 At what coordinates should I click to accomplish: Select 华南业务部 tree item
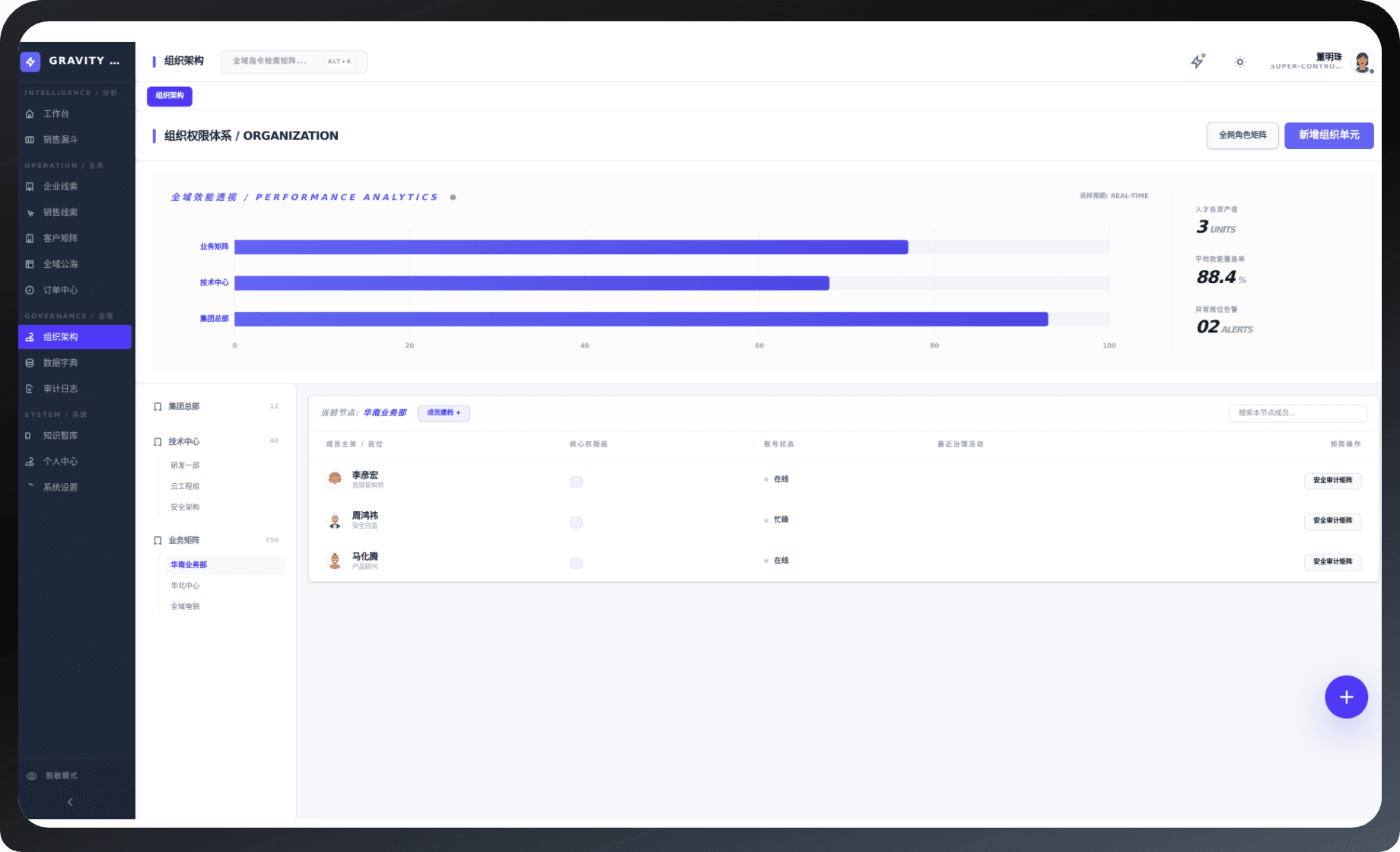point(224,565)
